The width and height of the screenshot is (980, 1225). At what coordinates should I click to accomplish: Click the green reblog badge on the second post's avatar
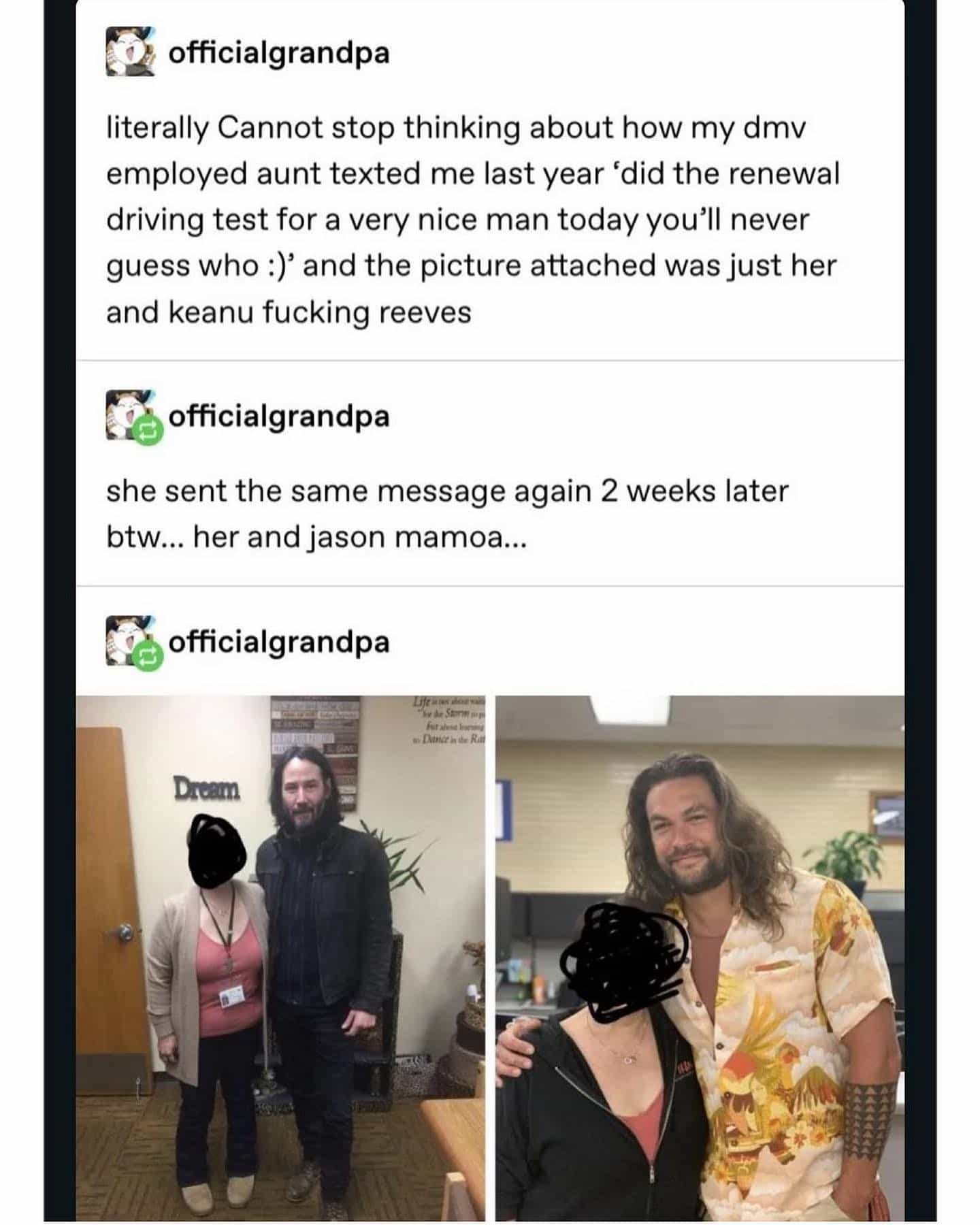148,431
